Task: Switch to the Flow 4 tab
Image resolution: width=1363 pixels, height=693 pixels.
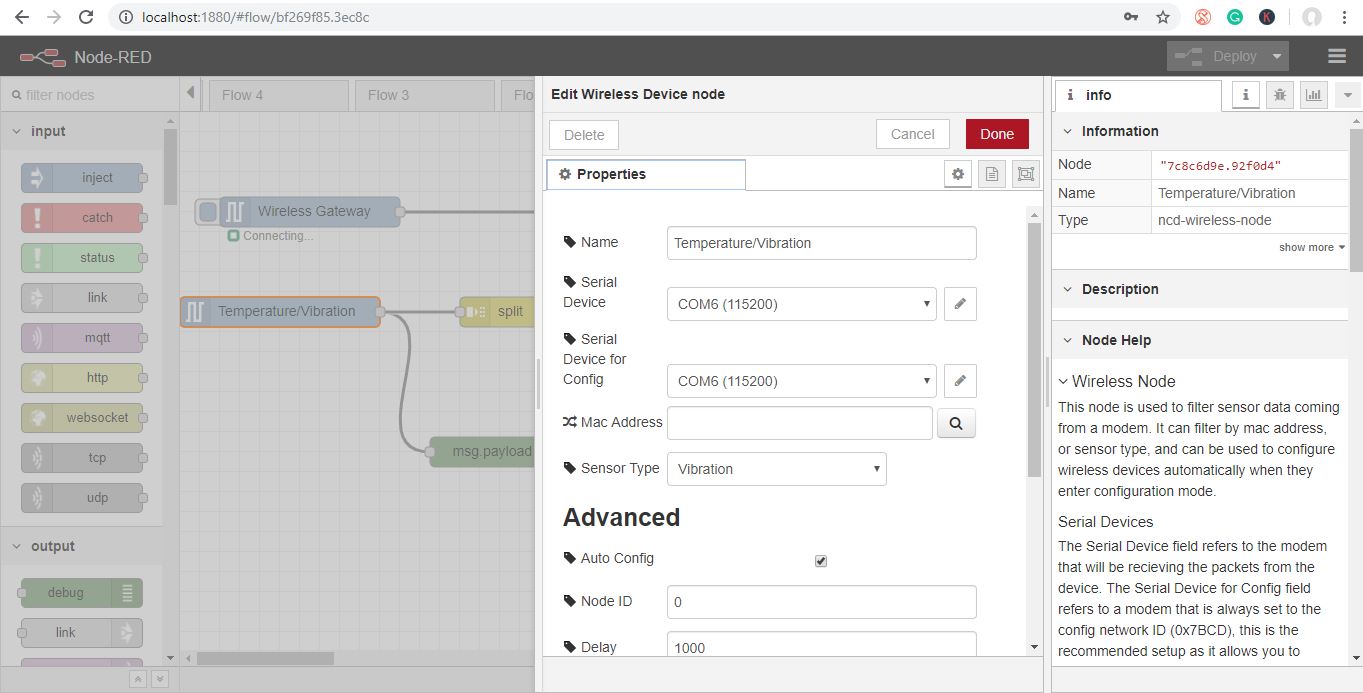Action: pos(278,95)
